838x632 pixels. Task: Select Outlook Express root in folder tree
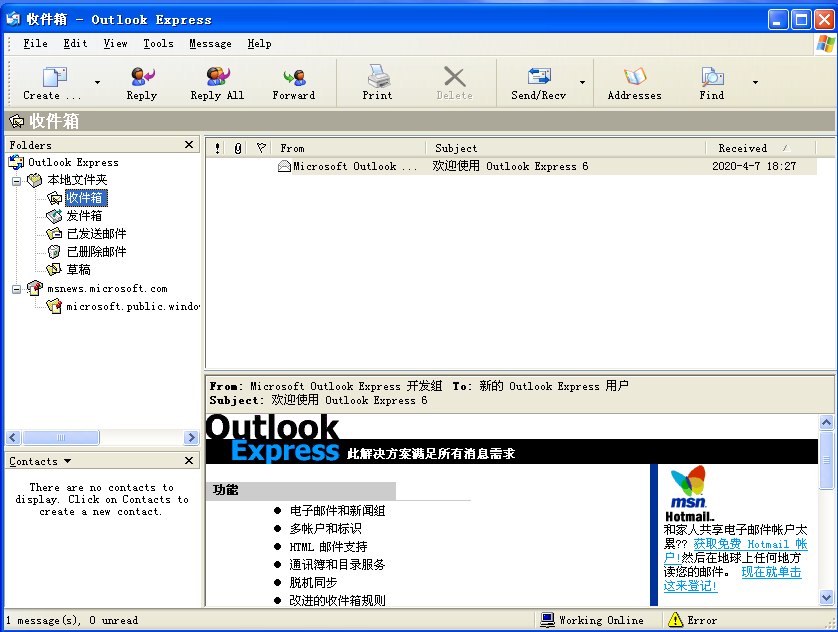tap(73, 162)
